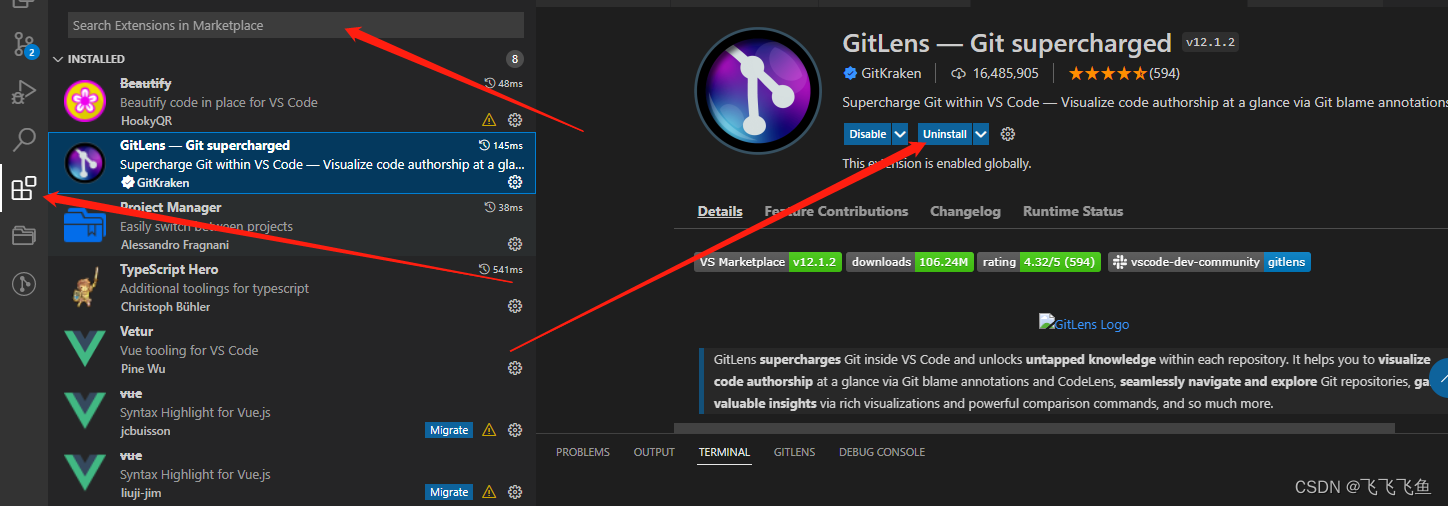Open the Runtime Status tab
The image size is (1448, 506).
[x=1073, y=211]
